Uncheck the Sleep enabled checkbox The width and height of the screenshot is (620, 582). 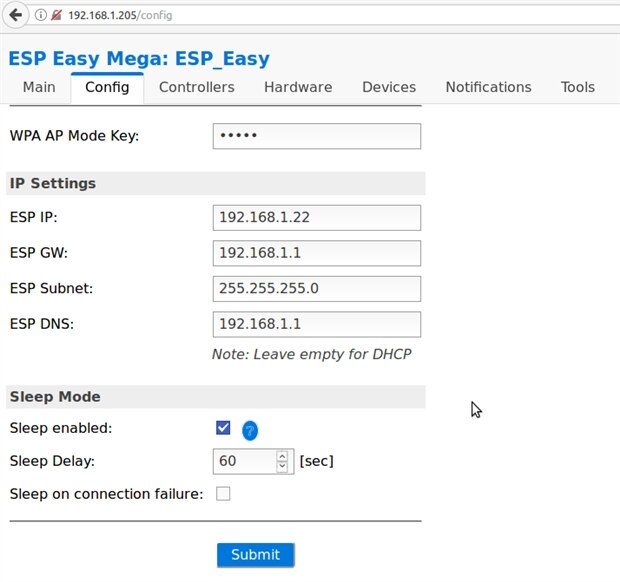point(223,428)
